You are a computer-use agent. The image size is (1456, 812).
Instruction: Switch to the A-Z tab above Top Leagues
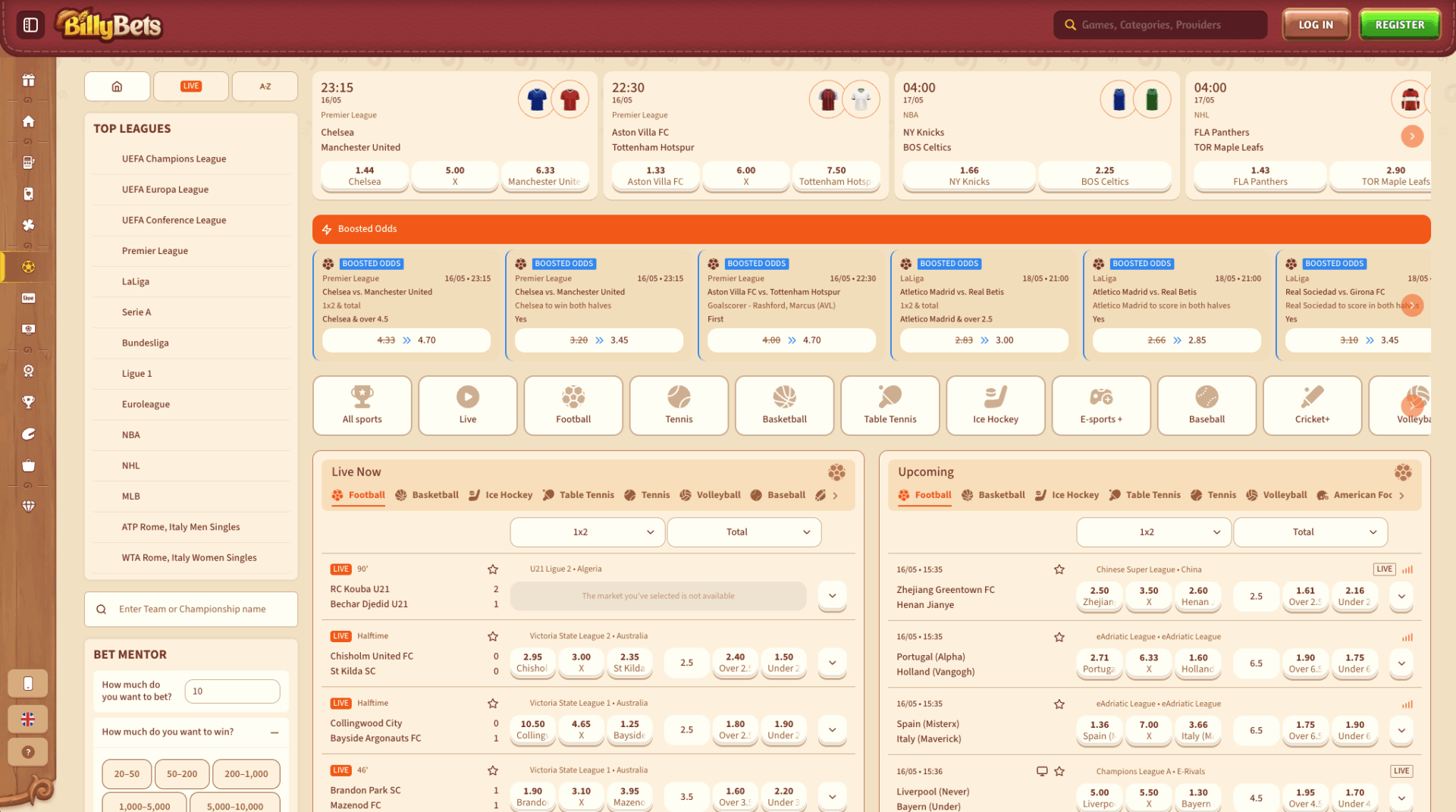(x=265, y=86)
